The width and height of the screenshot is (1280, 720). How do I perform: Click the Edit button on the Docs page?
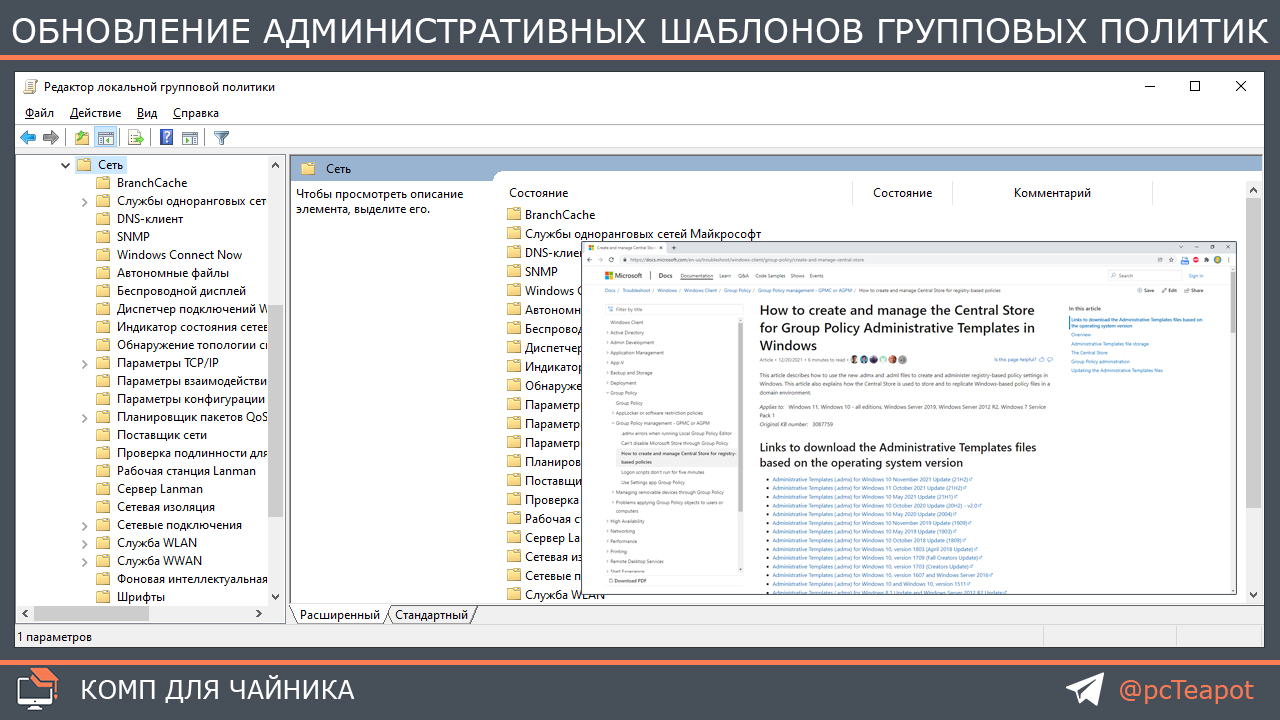point(1168,290)
